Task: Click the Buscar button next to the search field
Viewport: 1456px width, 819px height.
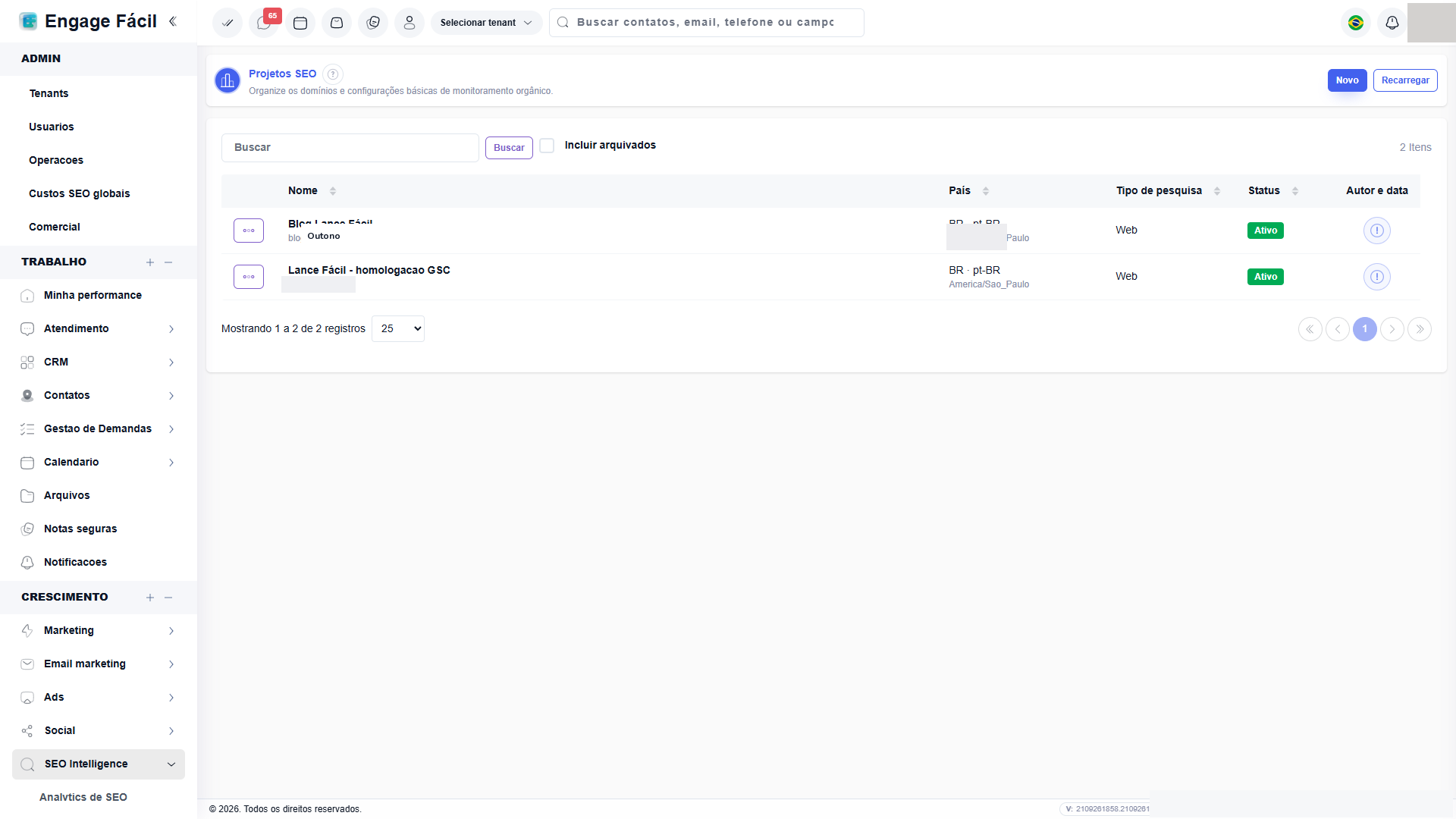Action: click(x=509, y=148)
